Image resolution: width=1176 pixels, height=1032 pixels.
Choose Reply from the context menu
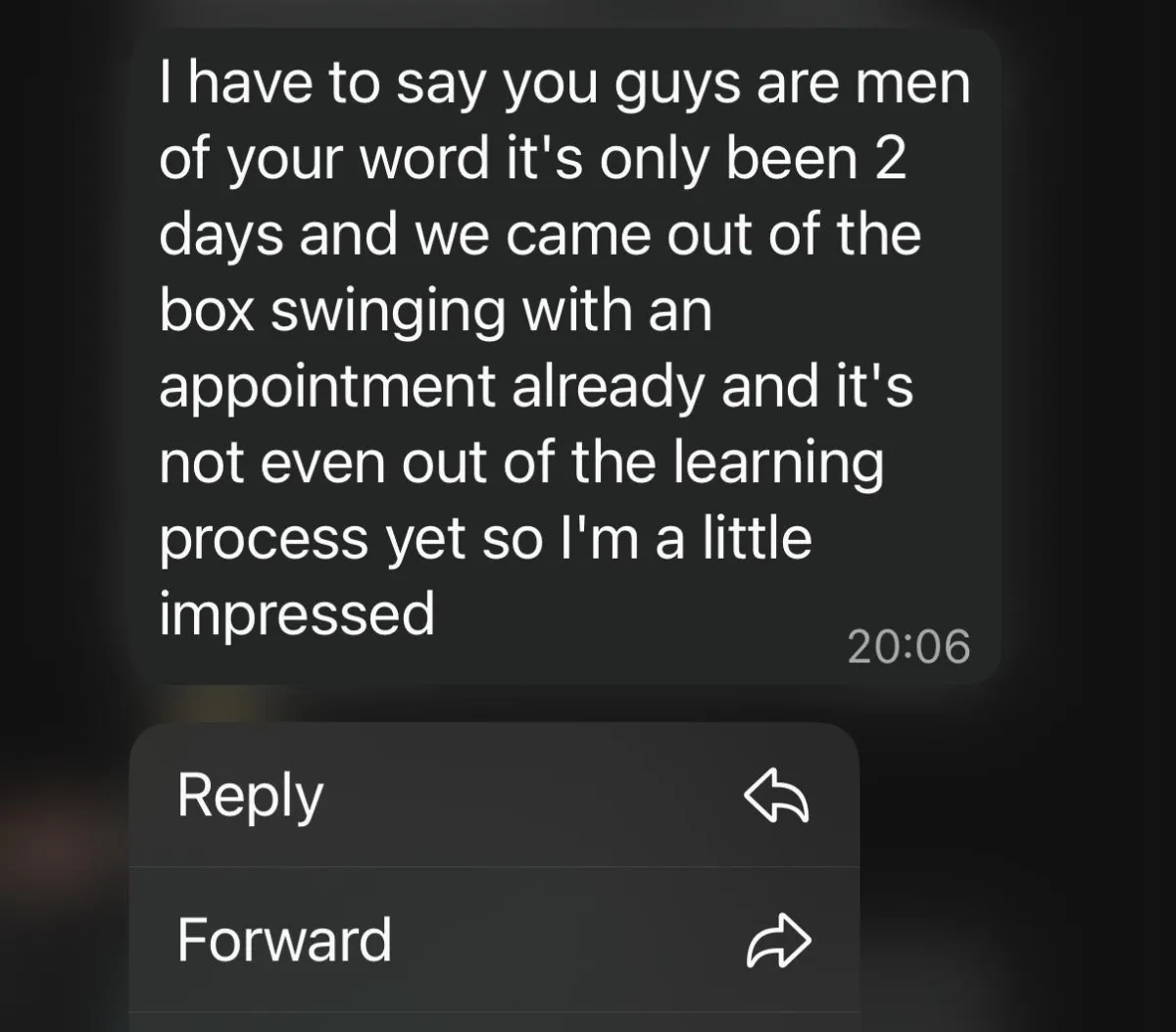[x=494, y=795]
